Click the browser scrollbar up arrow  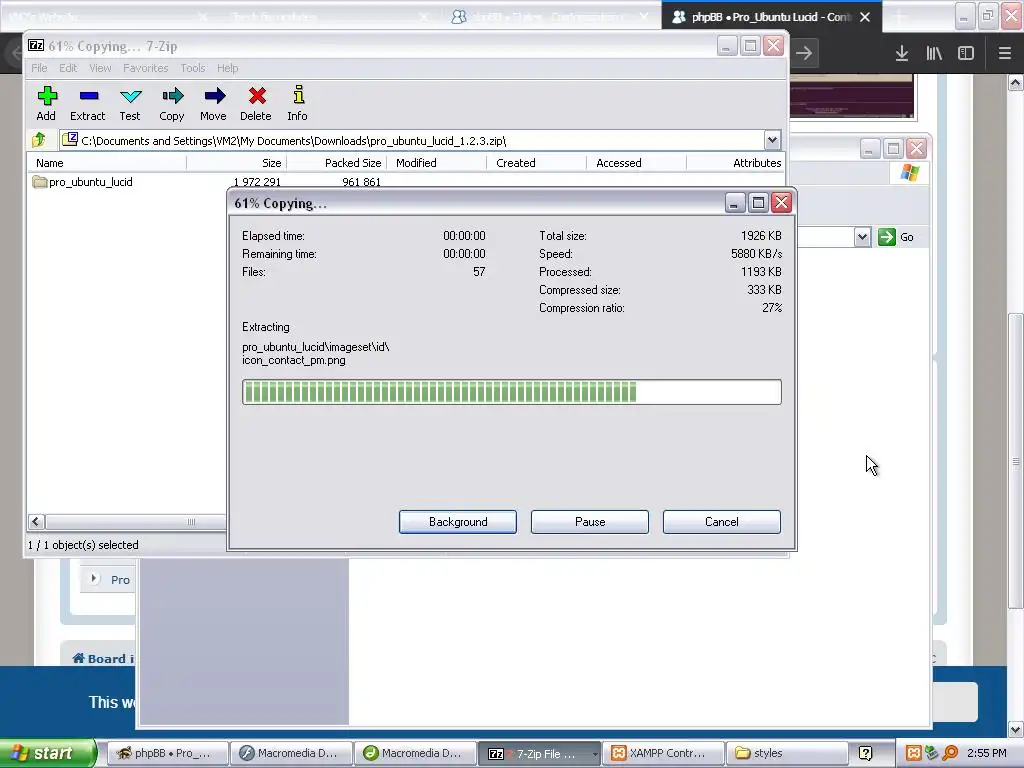(1016, 83)
